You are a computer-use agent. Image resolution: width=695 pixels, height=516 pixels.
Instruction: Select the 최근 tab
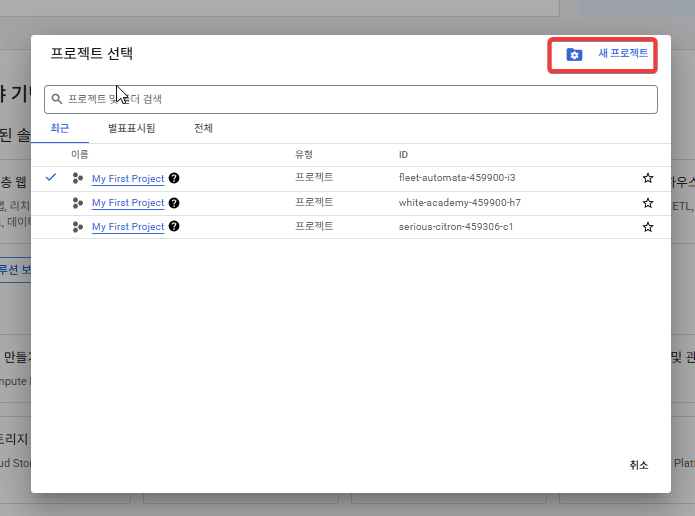(x=60, y=129)
